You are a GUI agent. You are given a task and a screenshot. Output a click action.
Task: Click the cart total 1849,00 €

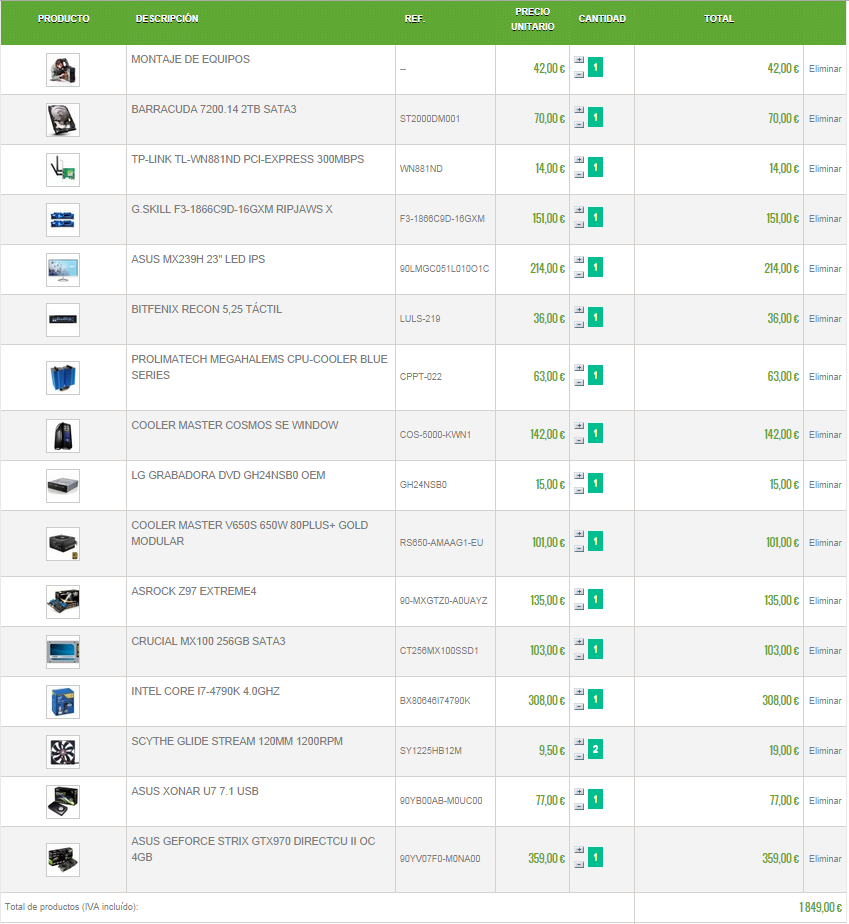[x=821, y=908]
